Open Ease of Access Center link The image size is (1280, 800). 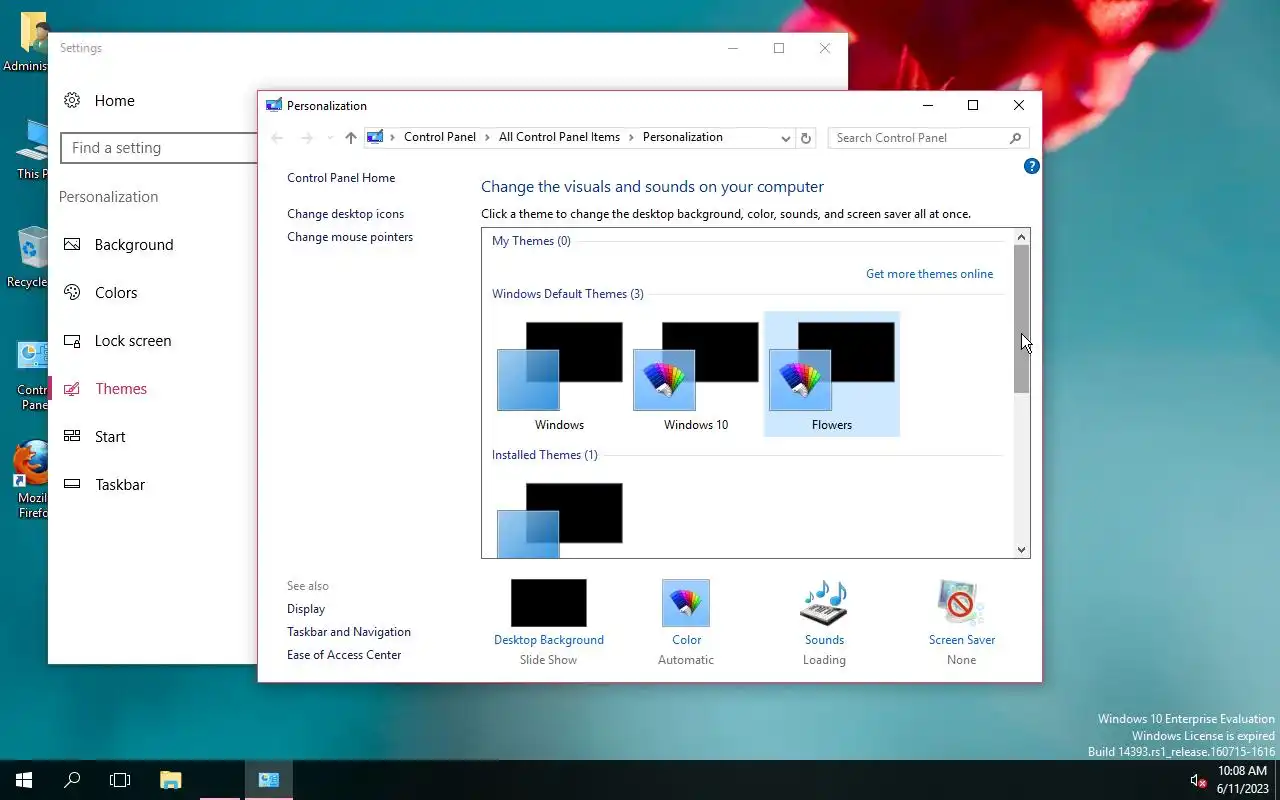point(344,655)
